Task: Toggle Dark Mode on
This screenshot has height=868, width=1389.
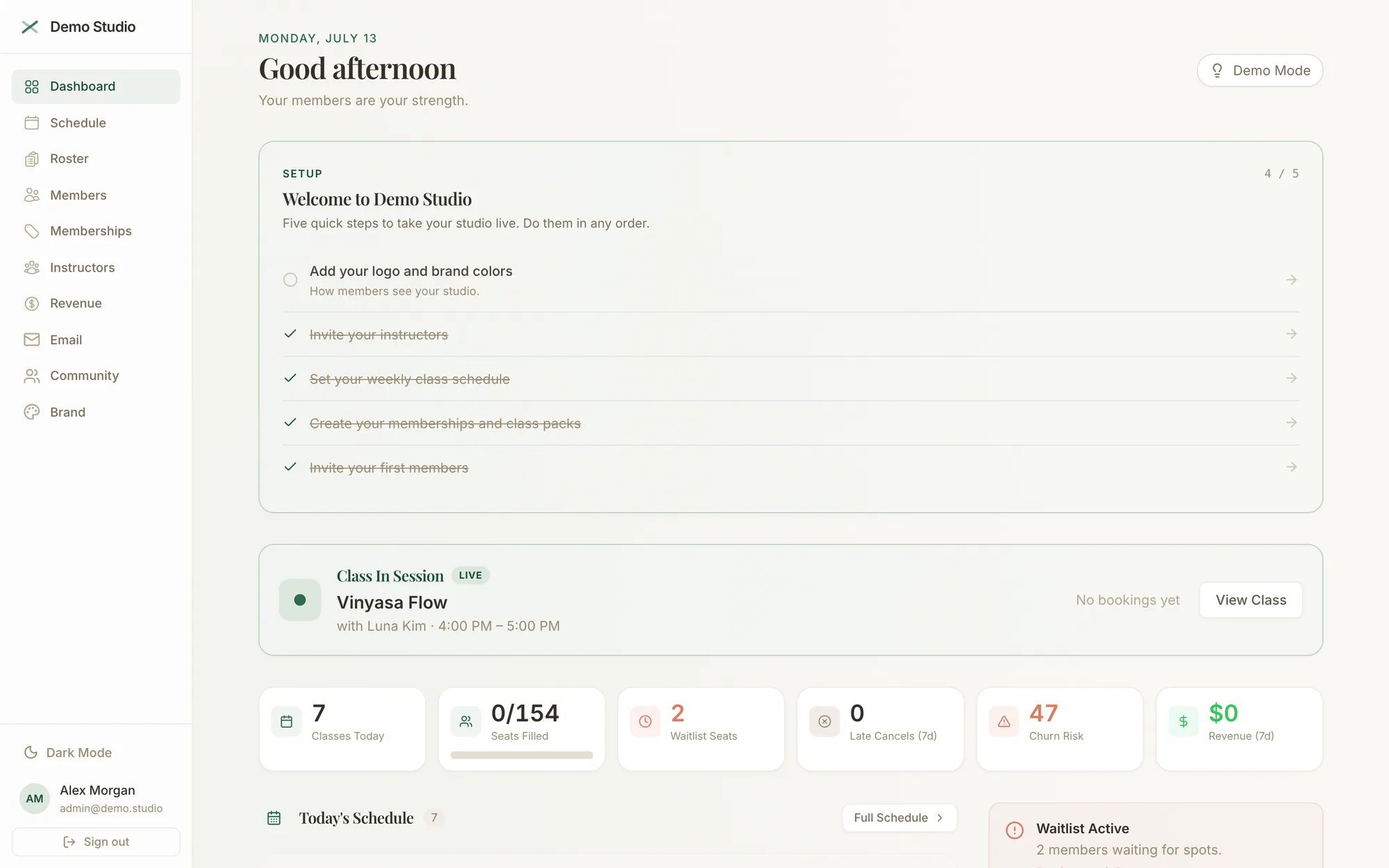Action: point(68,753)
